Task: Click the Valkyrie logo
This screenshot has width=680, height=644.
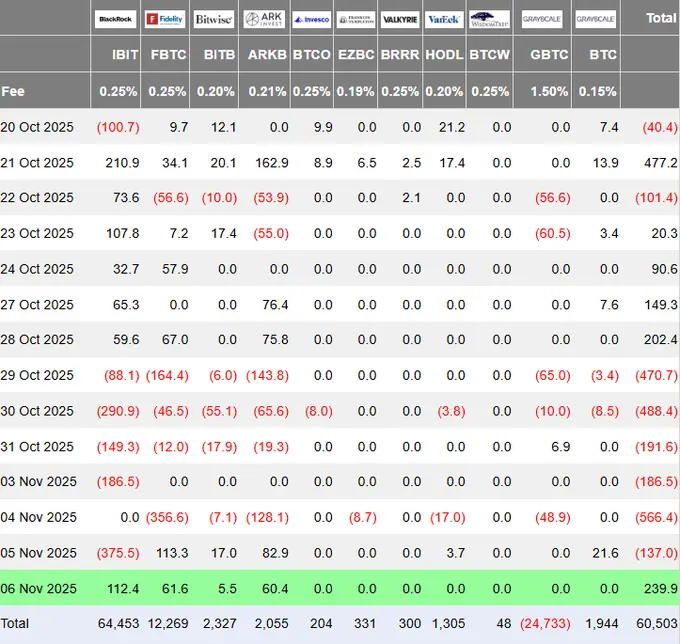Action: coord(400,20)
